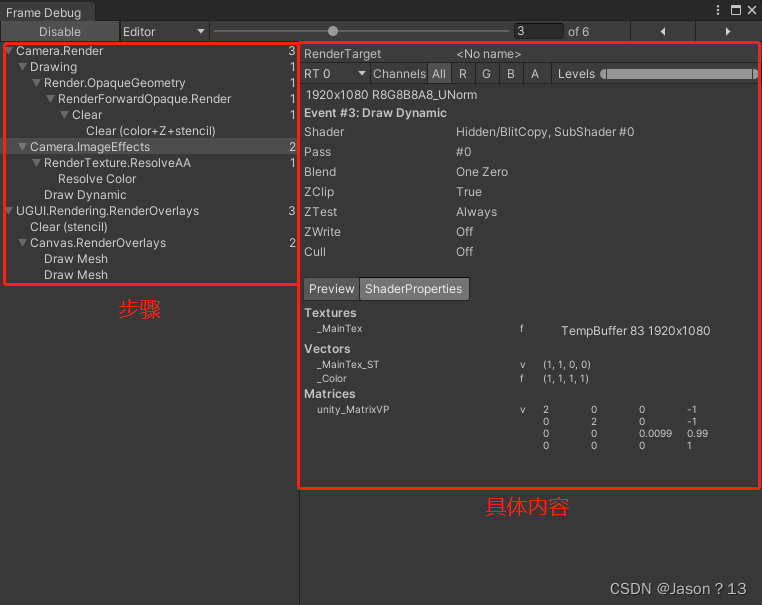
Task: Click the Levels range slider
Action: tap(679, 74)
